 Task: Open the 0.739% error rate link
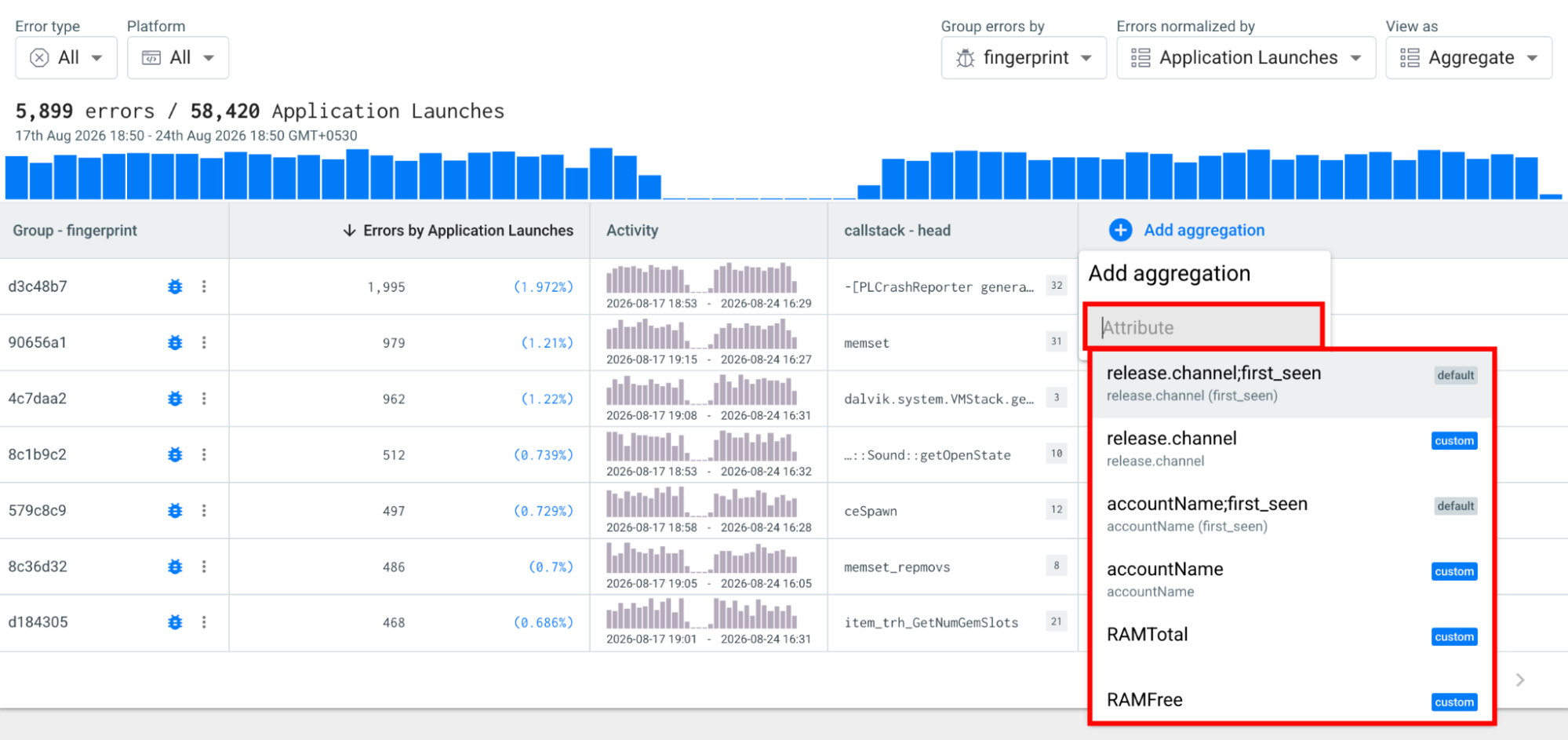(x=544, y=455)
